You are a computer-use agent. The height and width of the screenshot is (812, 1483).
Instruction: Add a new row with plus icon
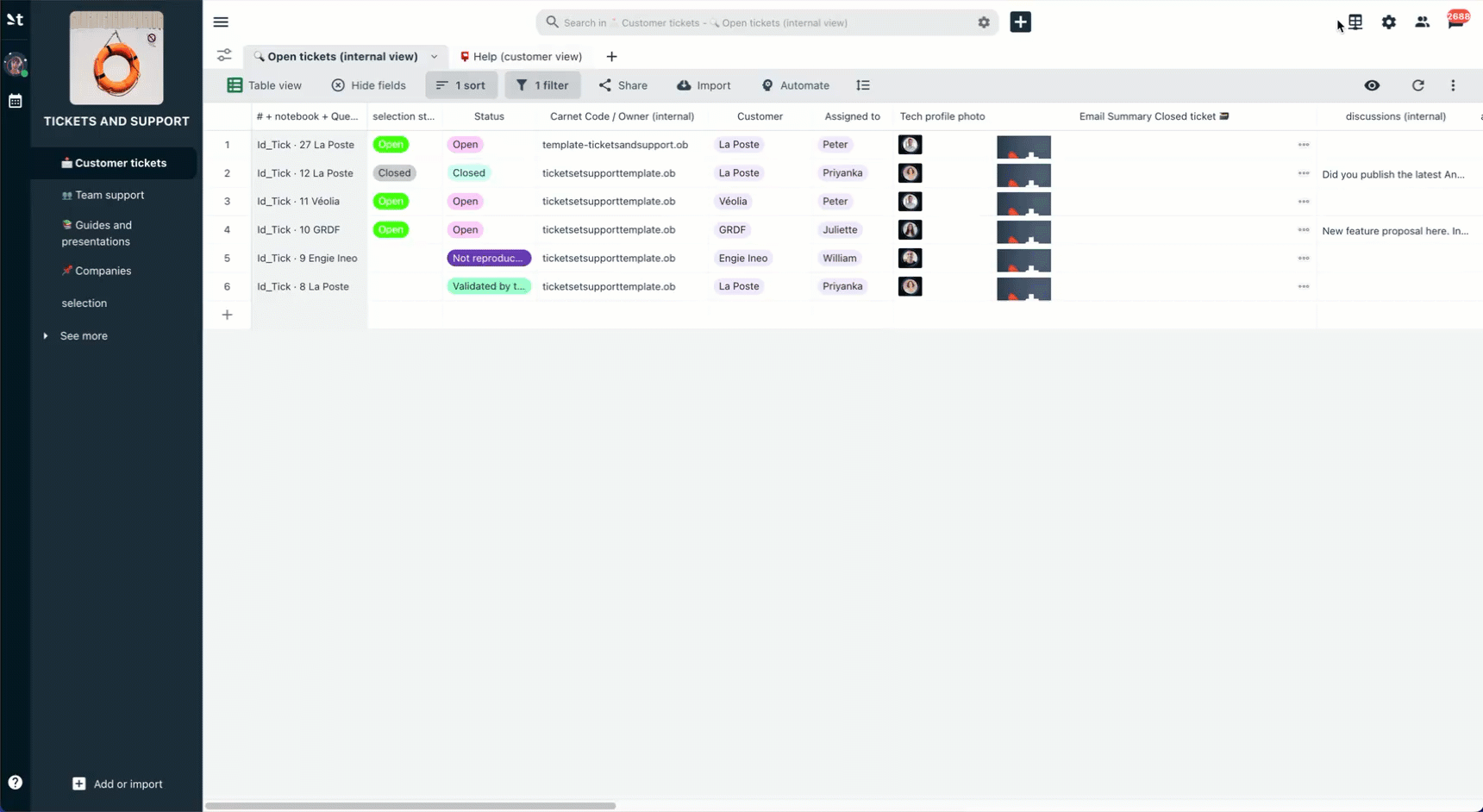pos(228,315)
